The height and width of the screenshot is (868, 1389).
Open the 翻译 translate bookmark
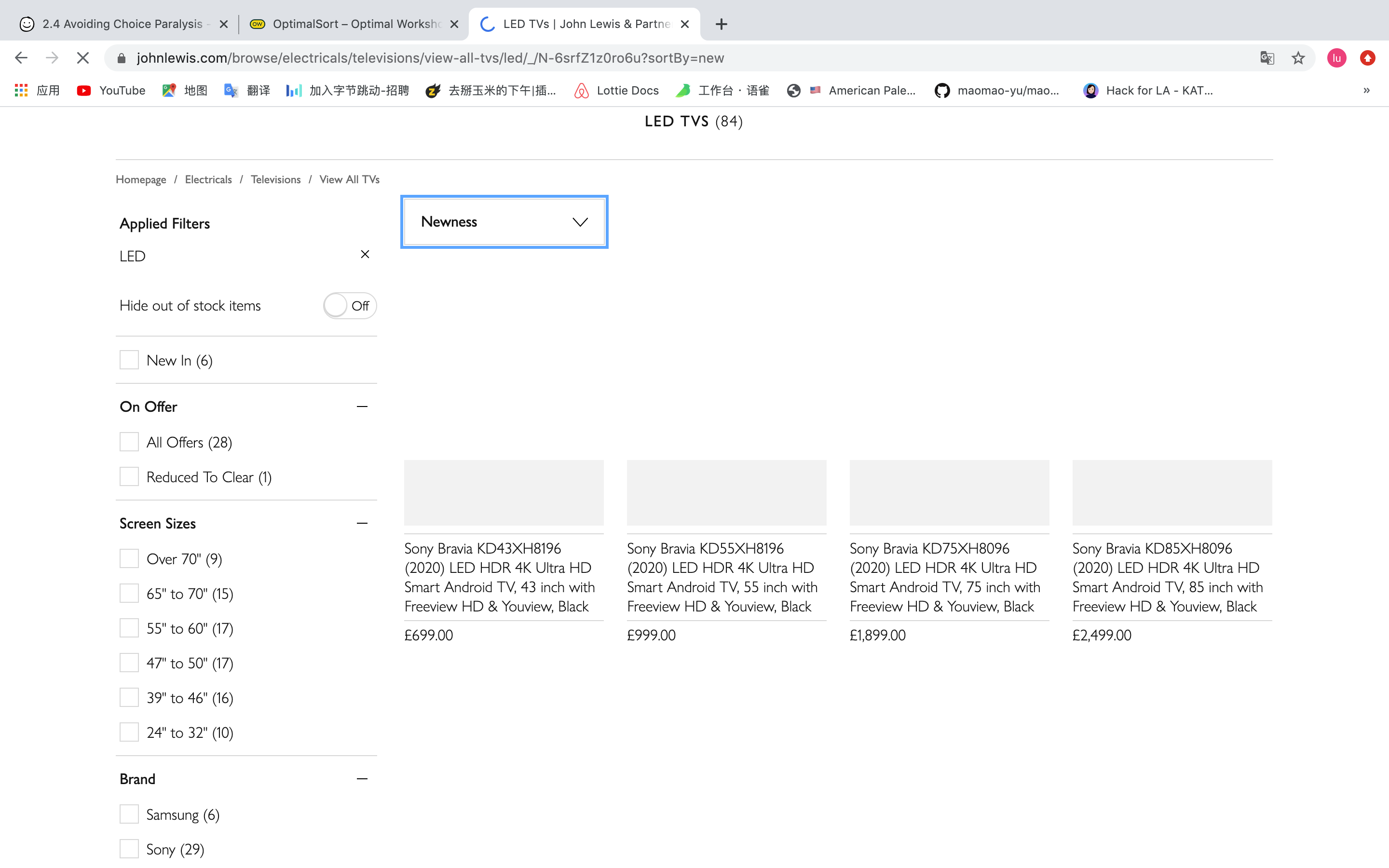[247, 90]
